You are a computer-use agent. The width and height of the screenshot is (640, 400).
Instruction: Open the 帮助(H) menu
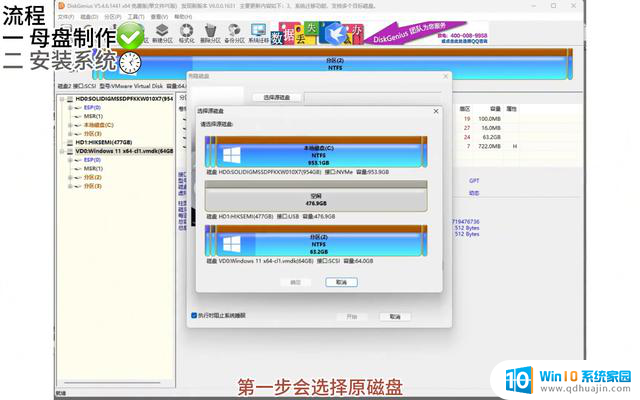tap(183, 17)
